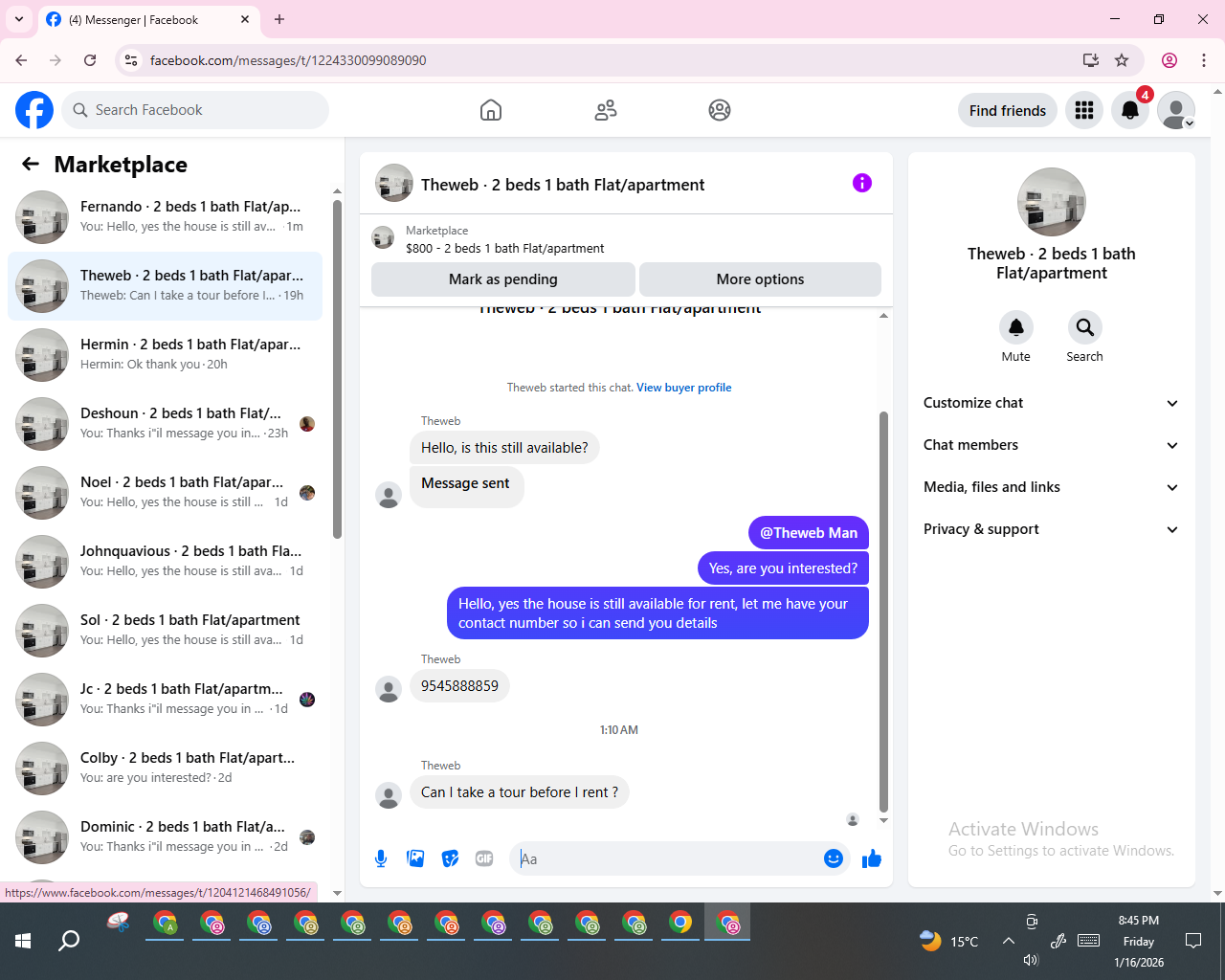View site information icon in address bar
Screen dimensions: 1225x980
pos(131,60)
